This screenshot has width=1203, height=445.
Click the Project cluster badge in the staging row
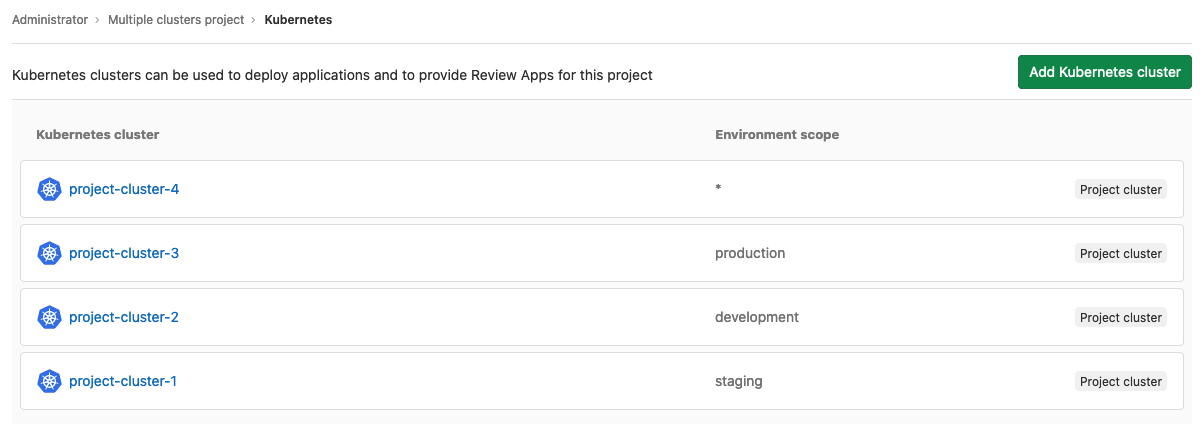click(1120, 382)
